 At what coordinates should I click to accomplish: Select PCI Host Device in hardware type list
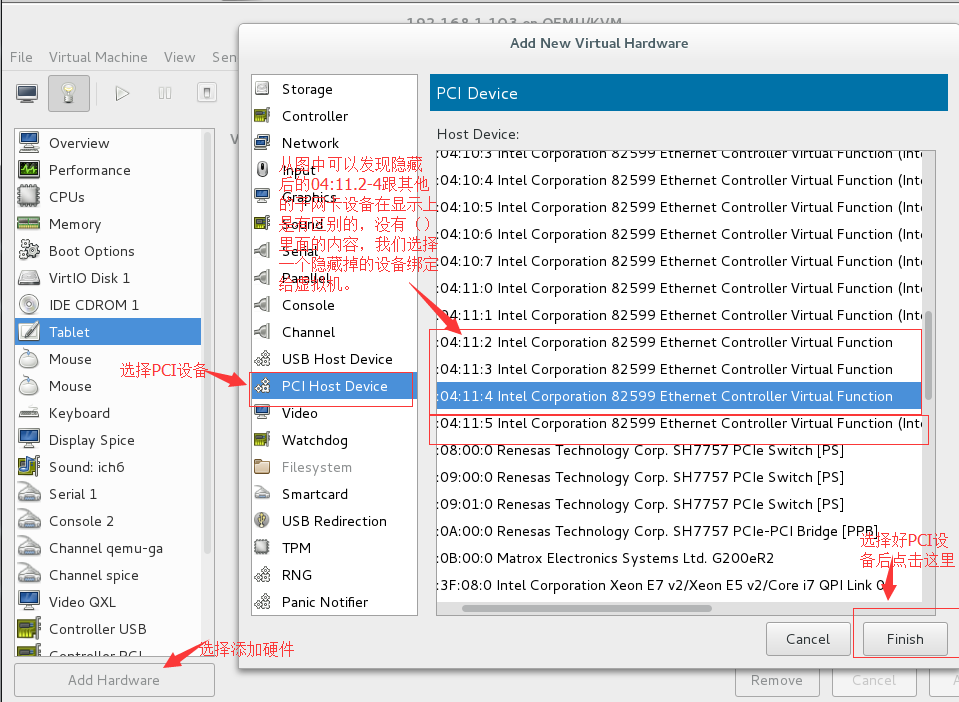(334, 386)
